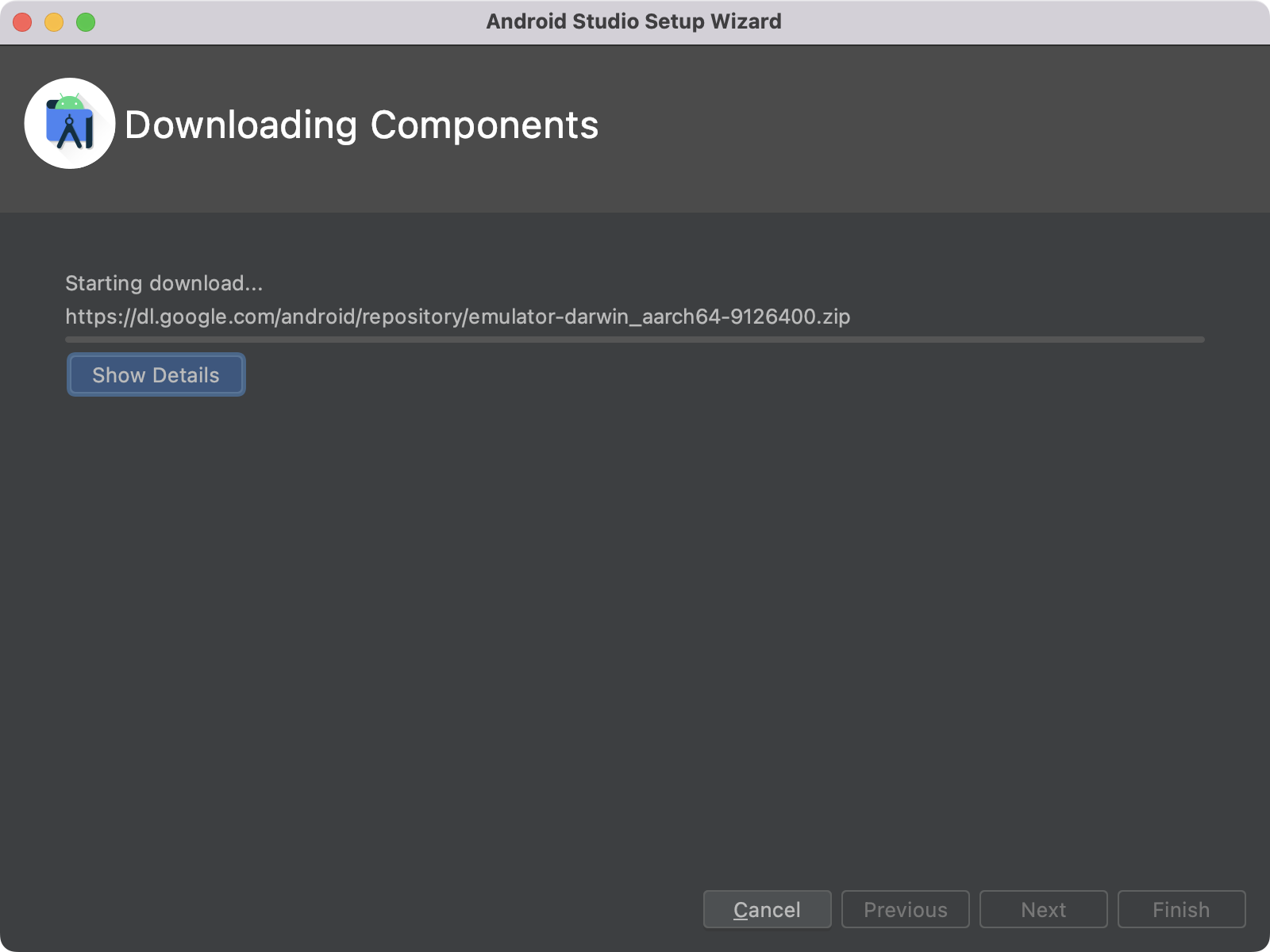The height and width of the screenshot is (952, 1270).
Task: Minimize the wizard with the yellow button
Action: tap(52, 22)
